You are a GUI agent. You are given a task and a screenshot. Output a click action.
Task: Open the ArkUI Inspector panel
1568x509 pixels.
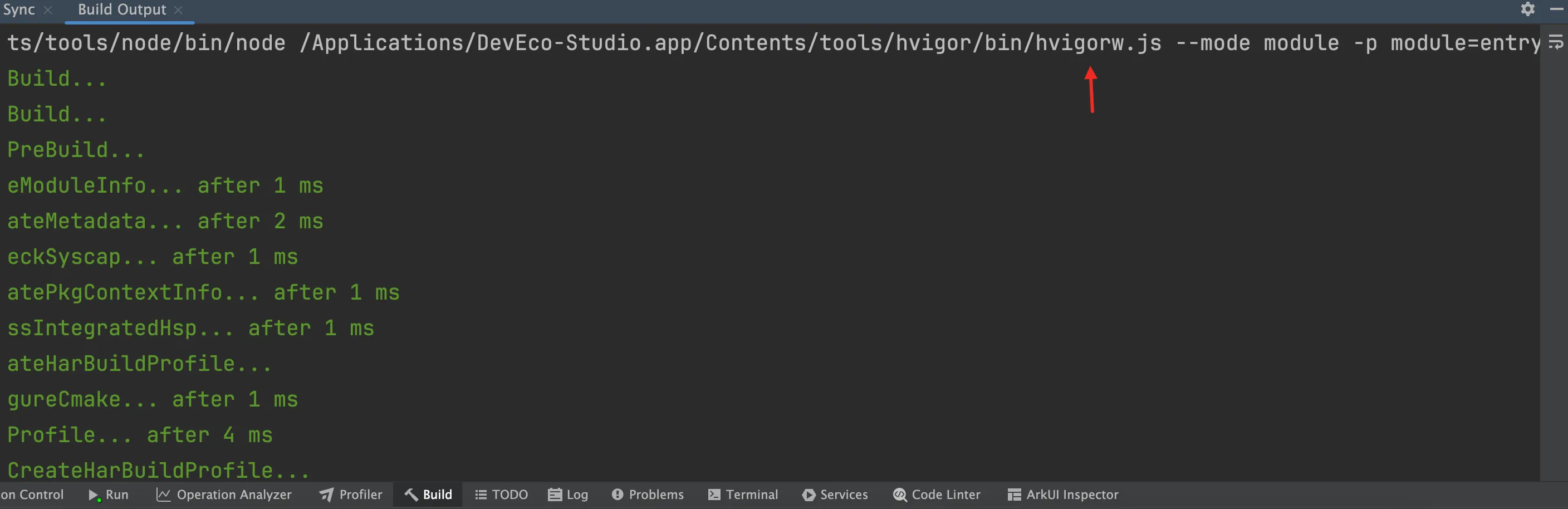[1063, 495]
